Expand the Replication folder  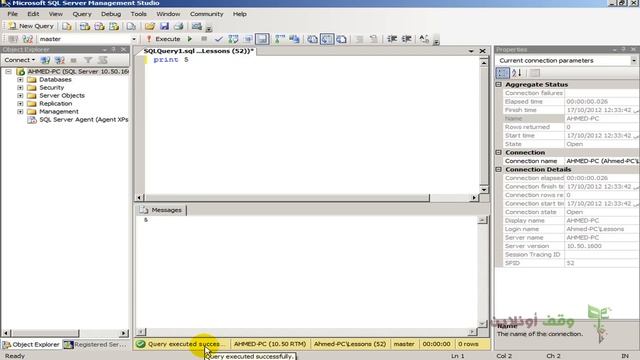[20, 104]
